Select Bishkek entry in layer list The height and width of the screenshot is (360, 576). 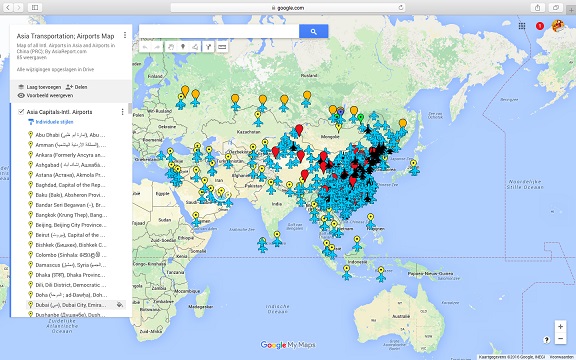point(71,245)
